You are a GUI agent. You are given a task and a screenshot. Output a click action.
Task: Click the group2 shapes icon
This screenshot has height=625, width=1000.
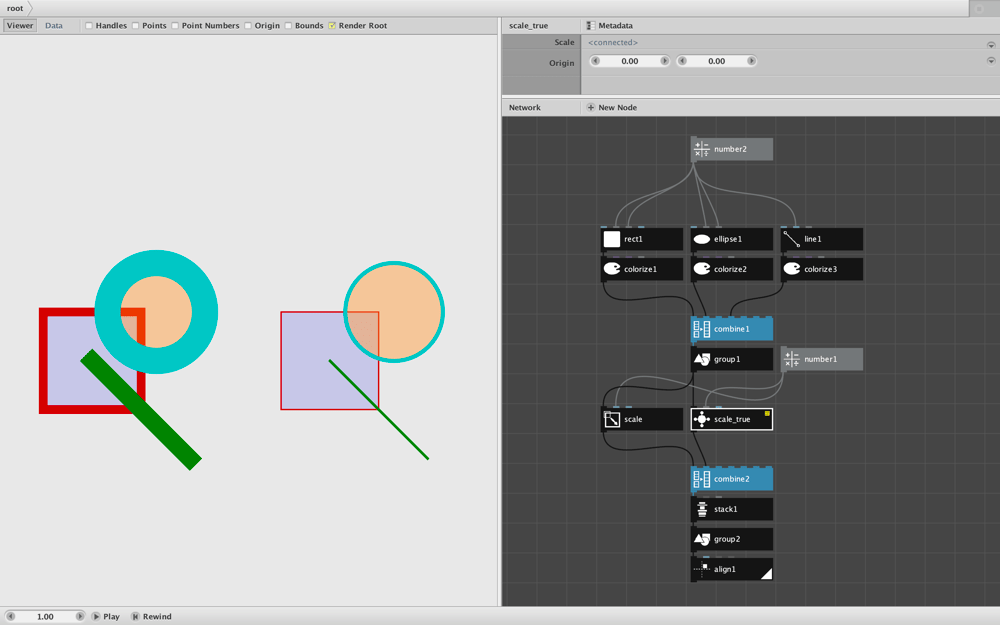702,539
